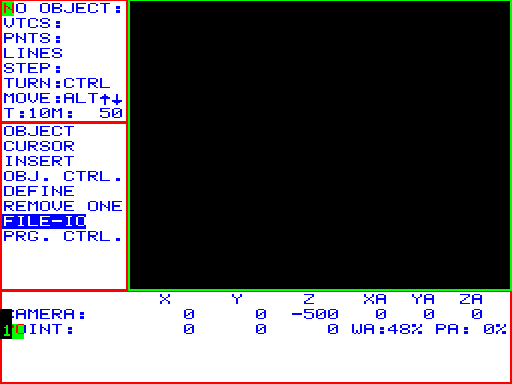Viewport: 512px width, 384px height.
Task: Click the CAMERA: row label
Action: [x=45, y=314]
